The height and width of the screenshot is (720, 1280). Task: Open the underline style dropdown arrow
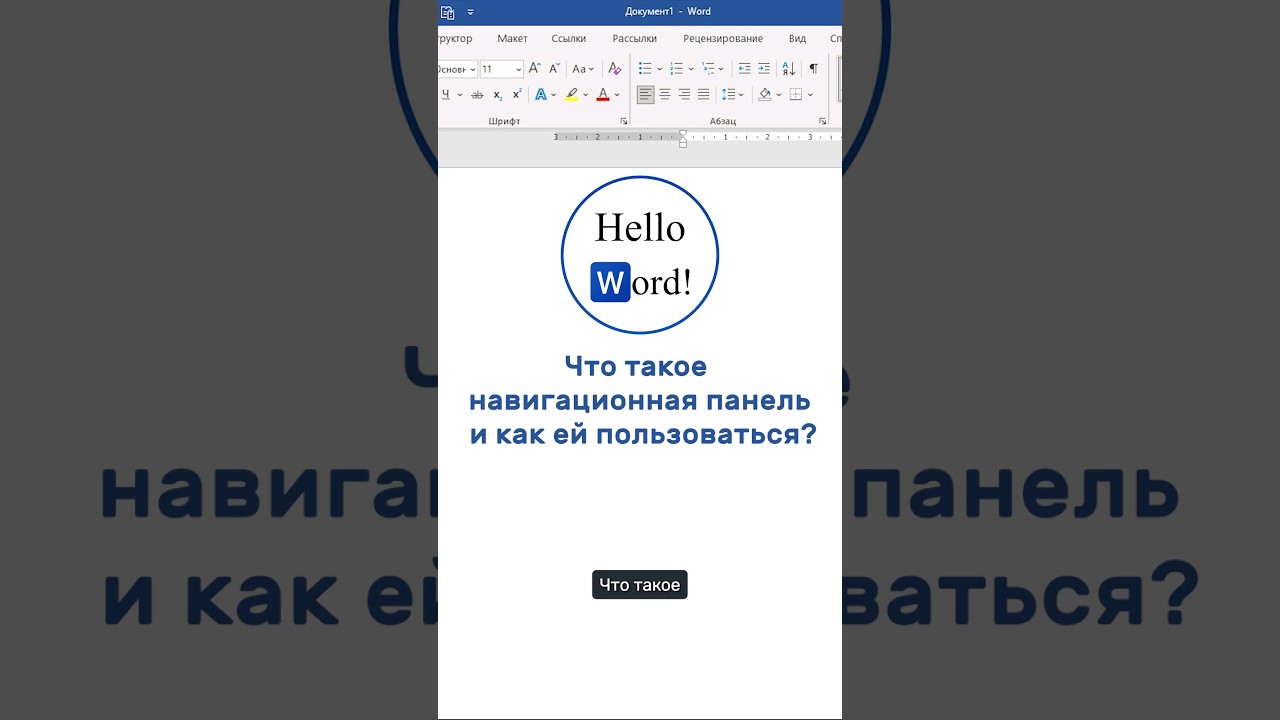pos(460,95)
